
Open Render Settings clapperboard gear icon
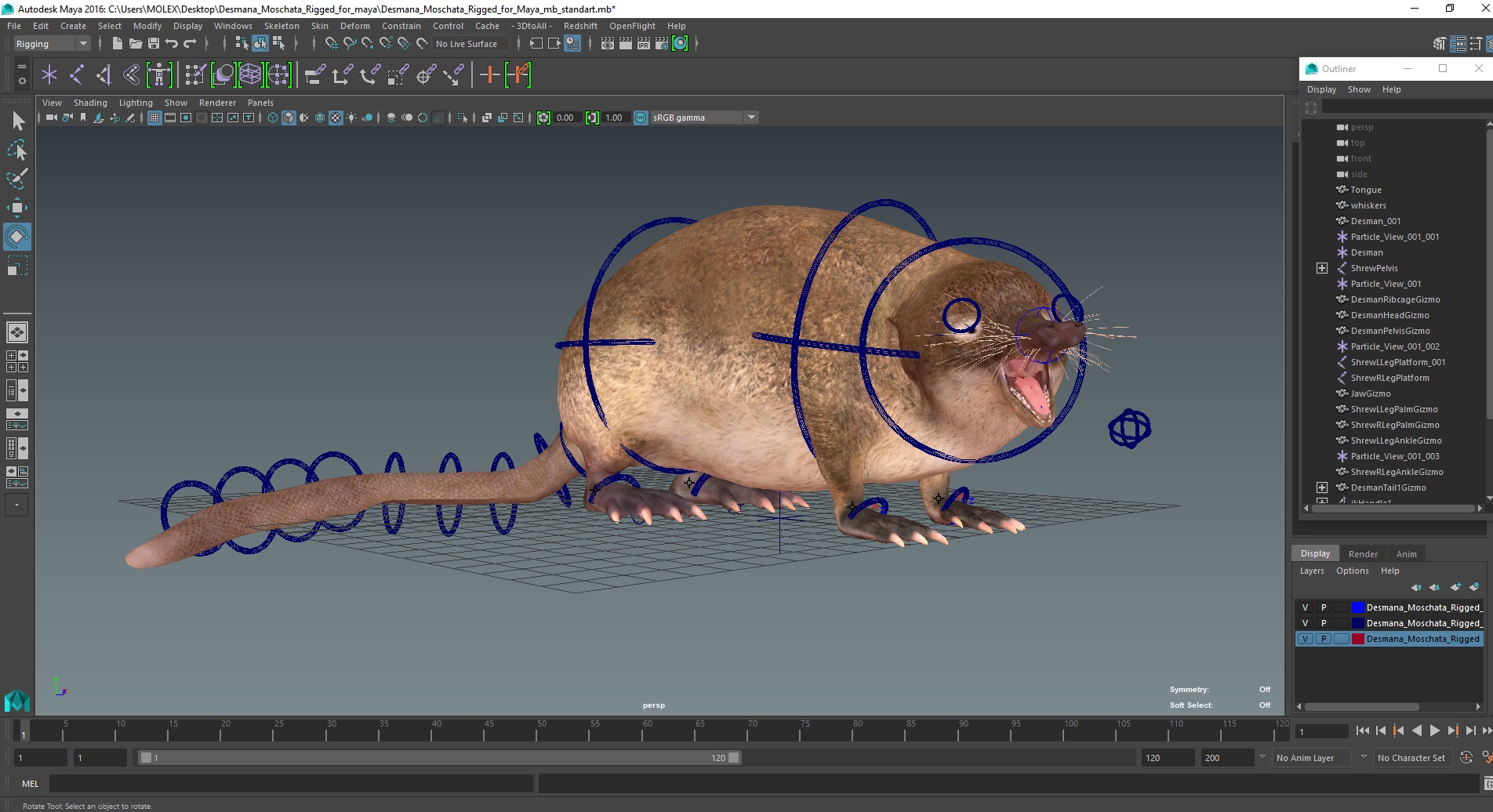pyautogui.click(x=662, y=44)
